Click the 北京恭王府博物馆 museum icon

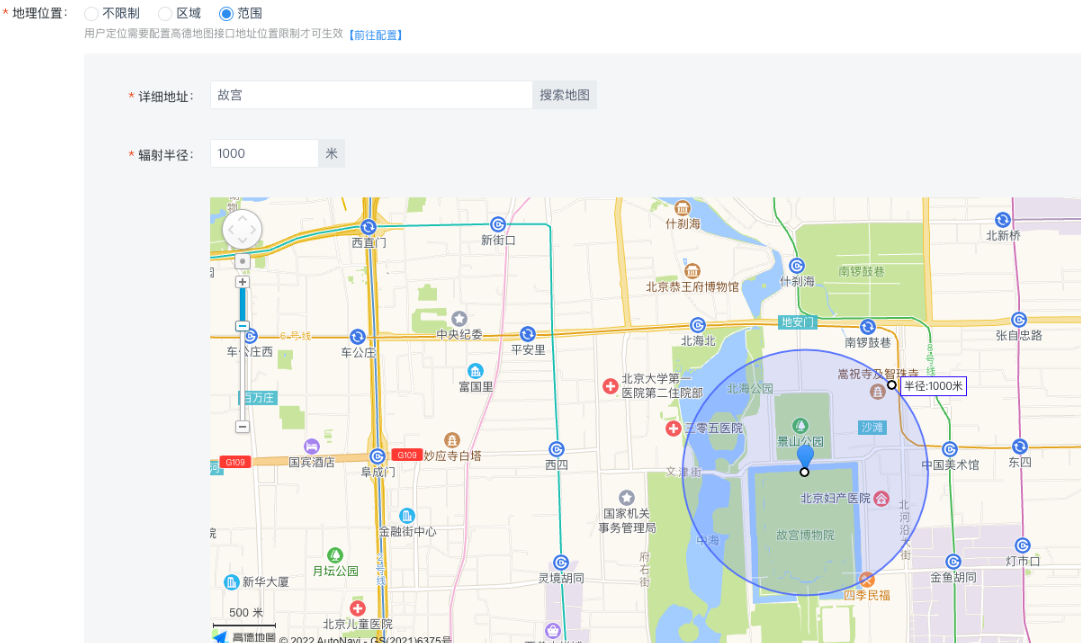[692, 271]
